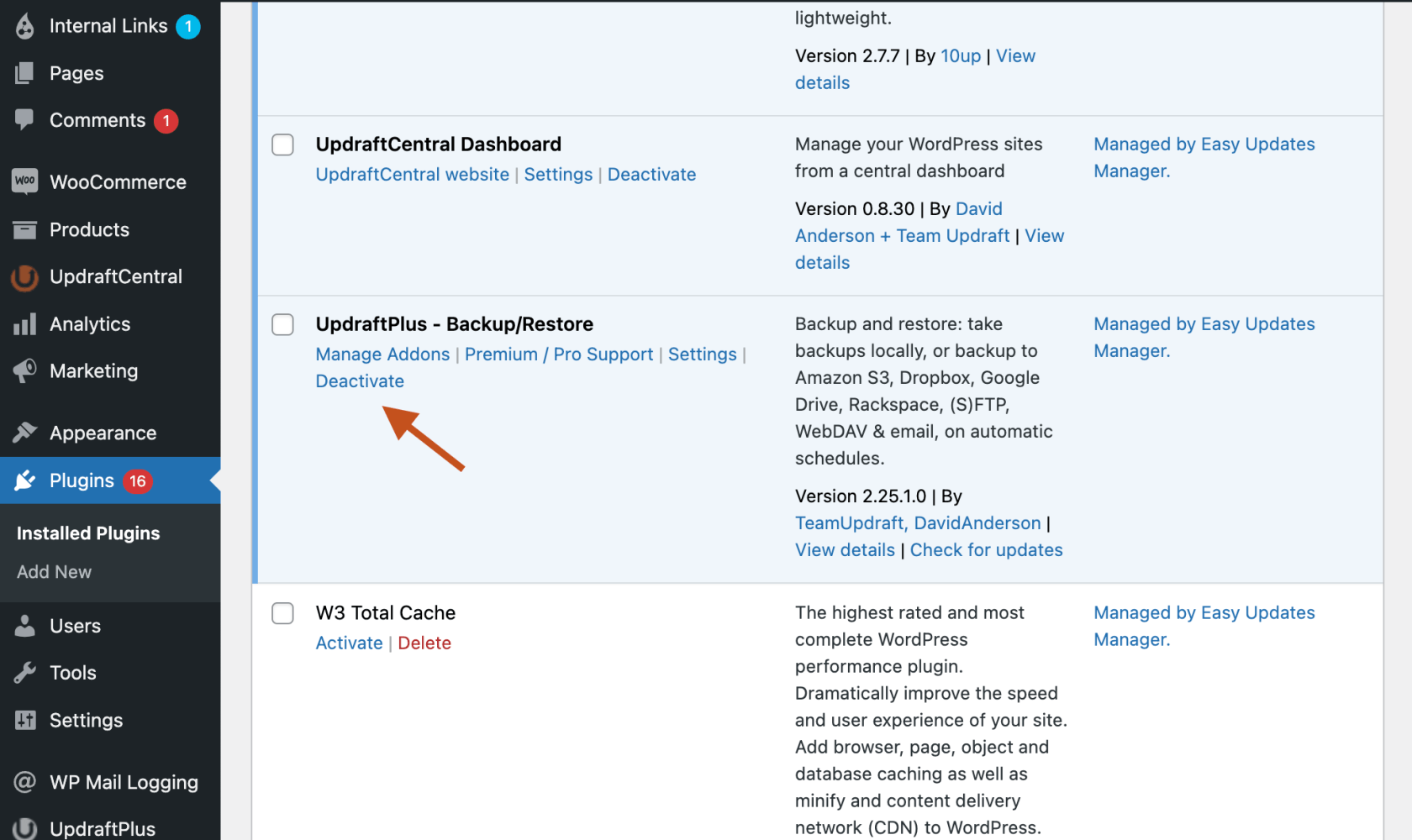Deactivate the UpdraftPlus plugin
Image resolution: width=1412 pixels, height=840 pixels.
click(x=360, y=381)
